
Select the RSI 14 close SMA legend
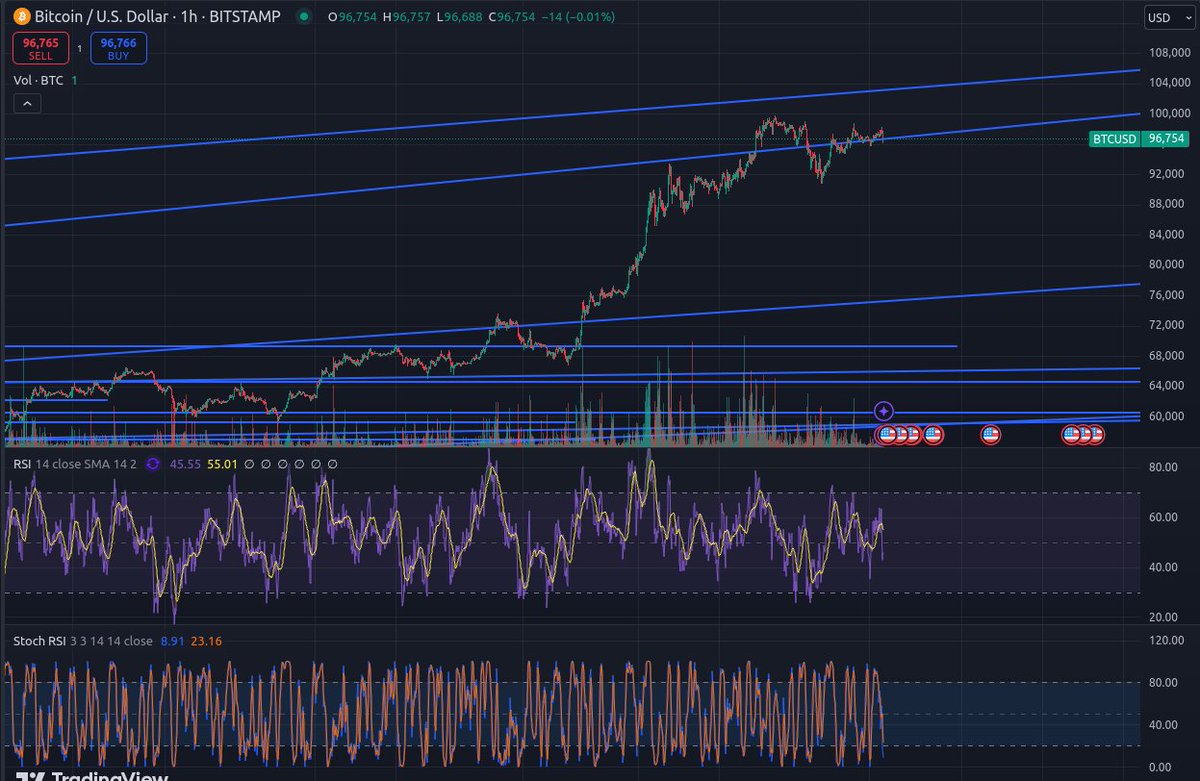point(75,464)
